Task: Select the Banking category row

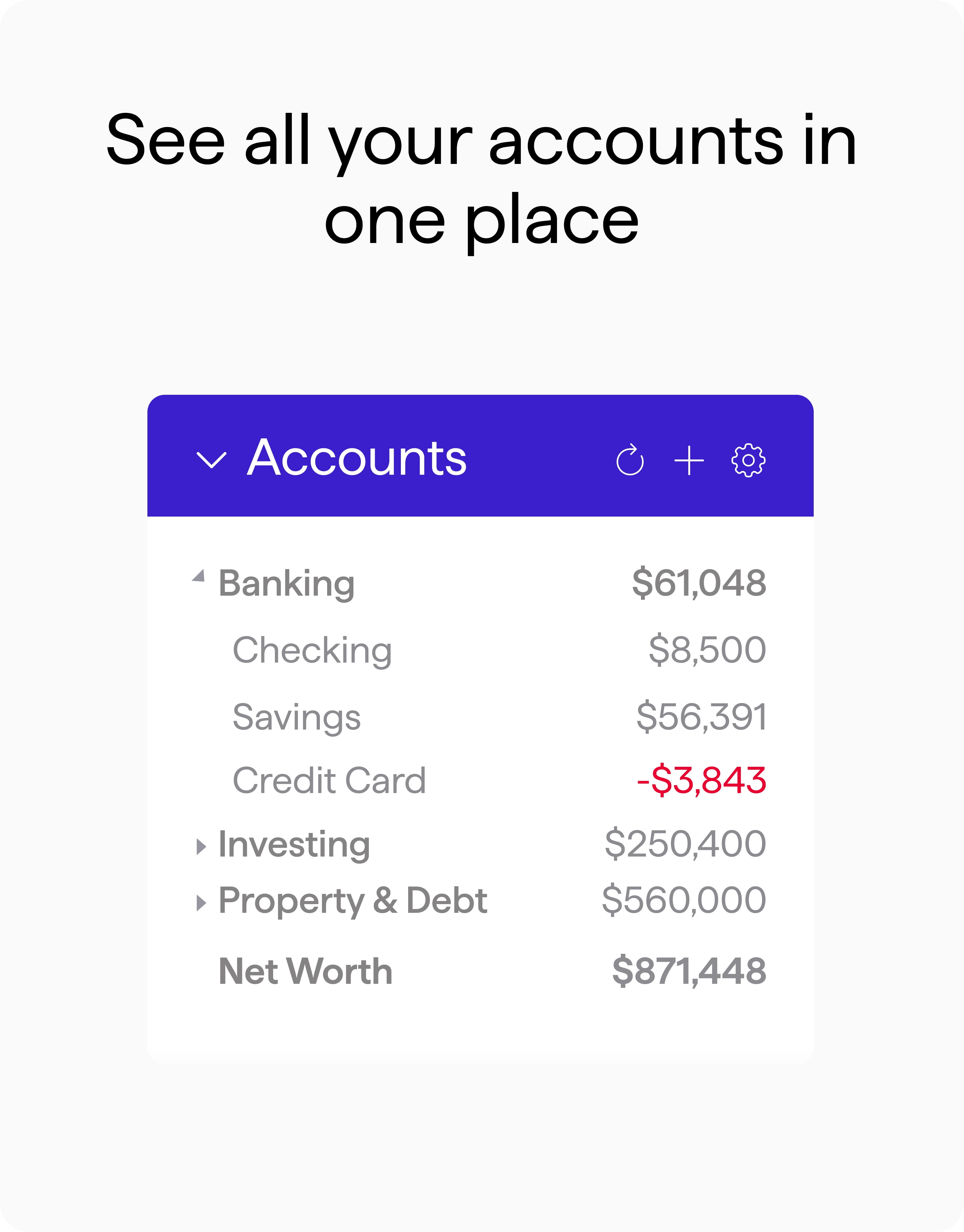Action: point(287,583)
